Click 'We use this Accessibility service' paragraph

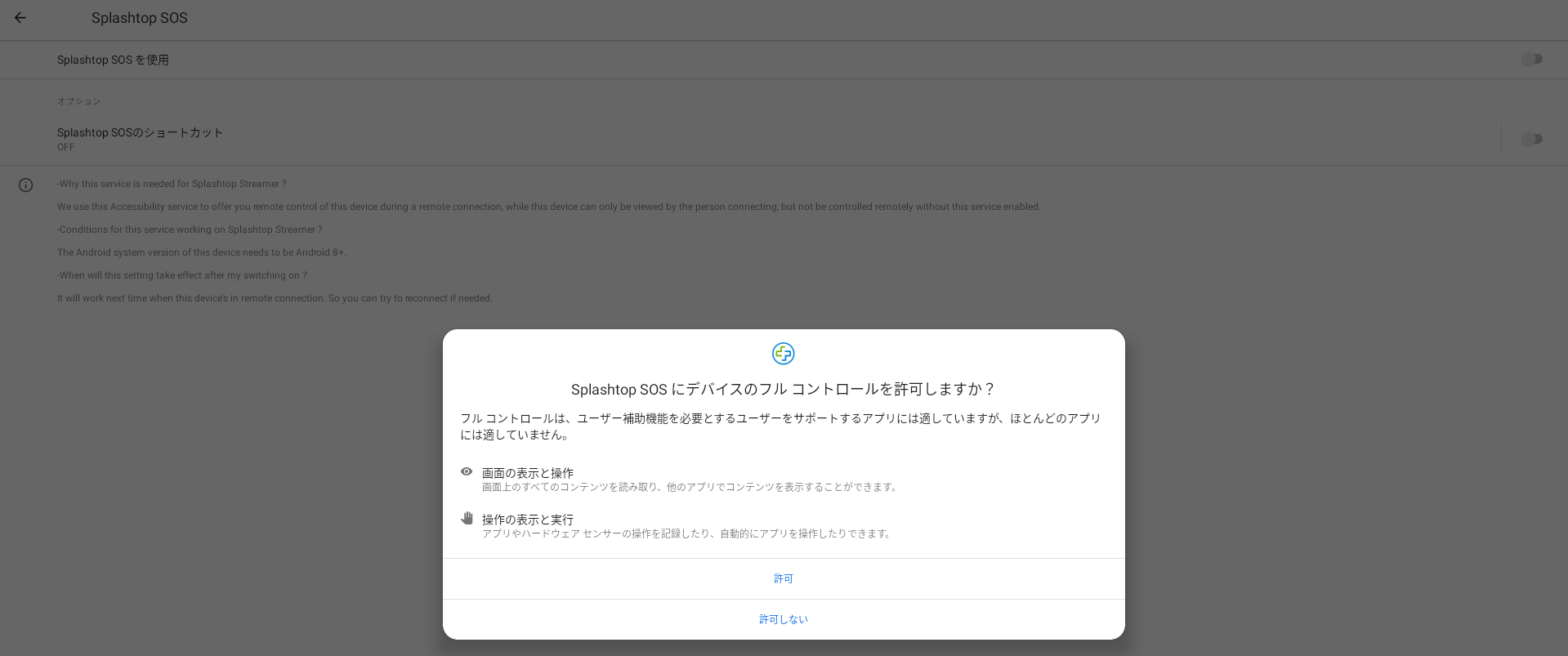pos(549,207)
